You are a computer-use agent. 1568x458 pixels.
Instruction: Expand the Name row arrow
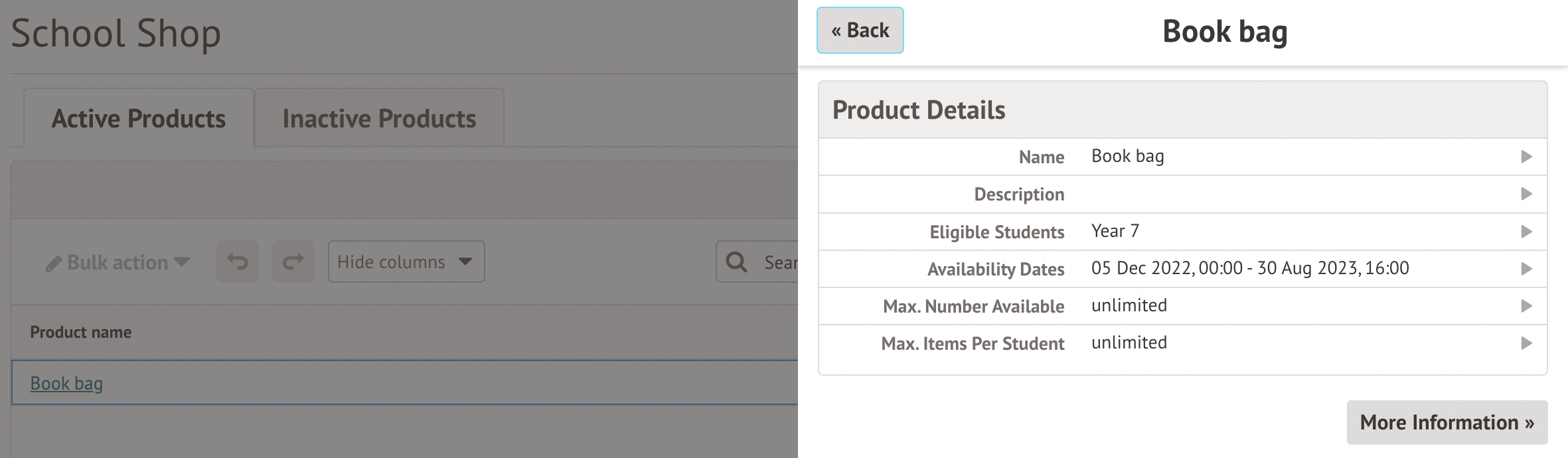click(1526, 157)
